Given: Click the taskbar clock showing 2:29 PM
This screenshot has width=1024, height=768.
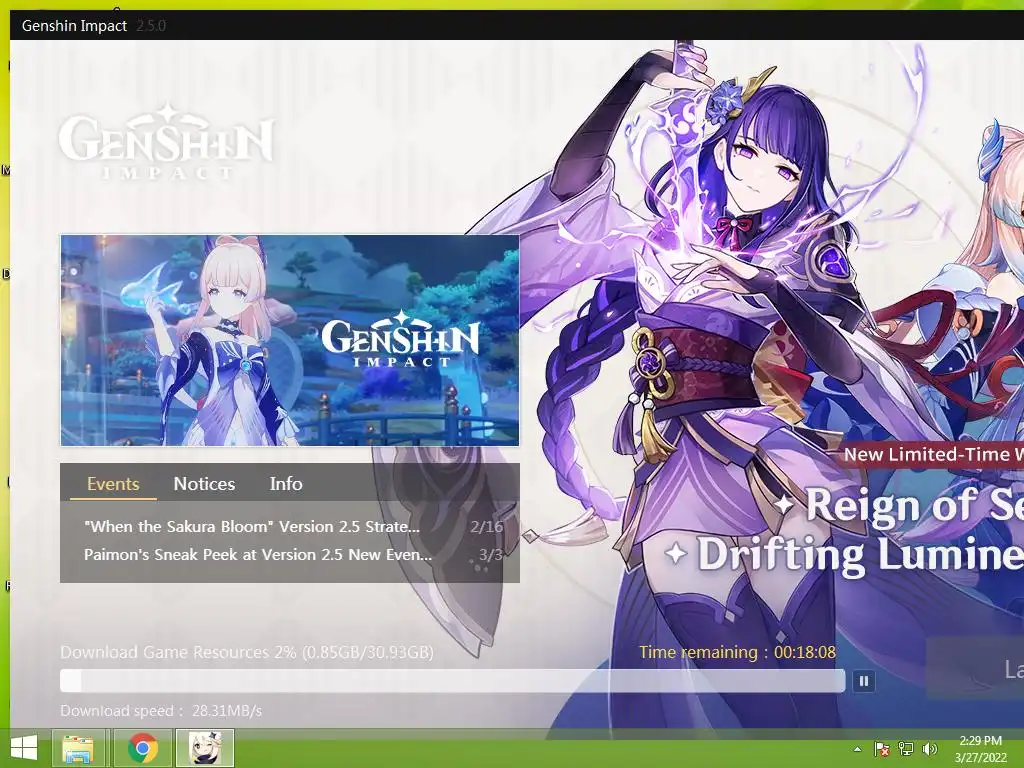Looking at the screenshot, I should [980, 749].
